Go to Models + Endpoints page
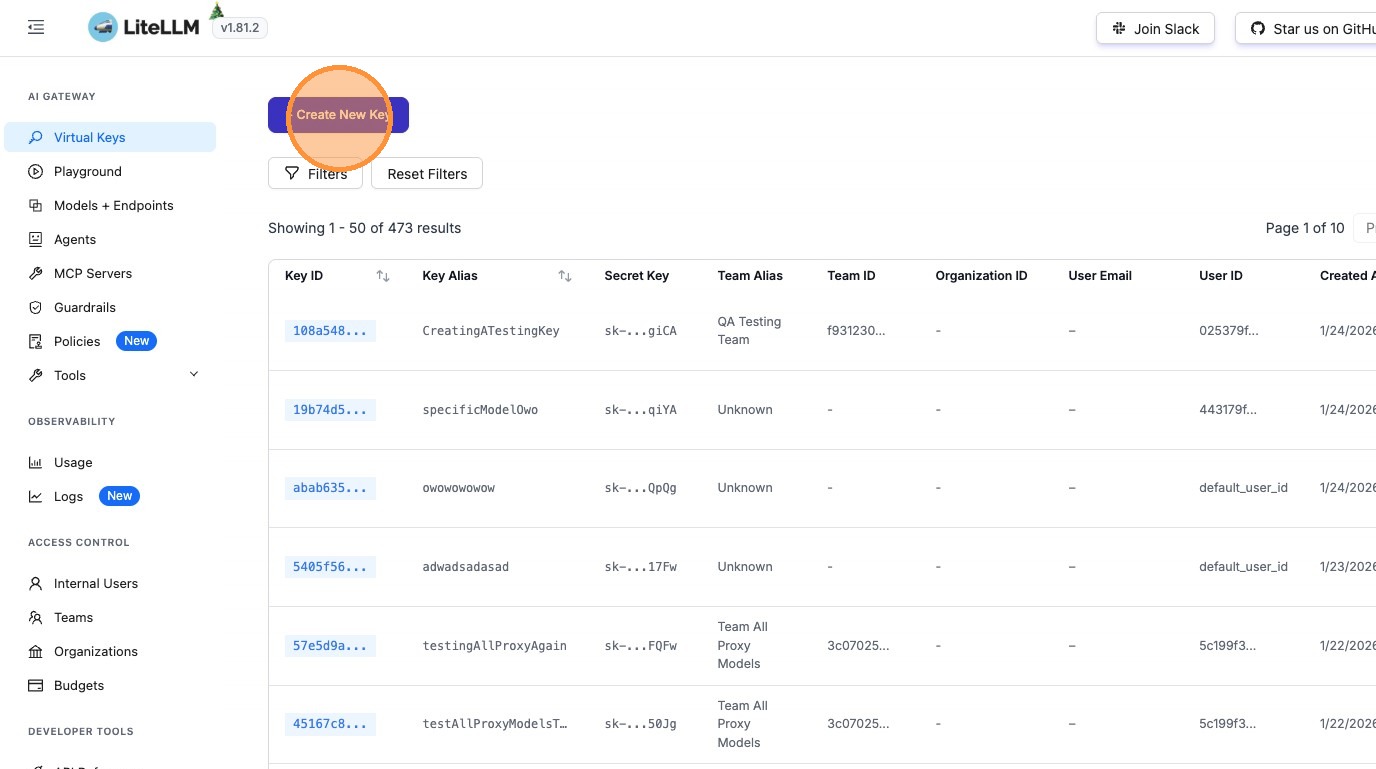The image size is (1376, 769). [113, 206]
